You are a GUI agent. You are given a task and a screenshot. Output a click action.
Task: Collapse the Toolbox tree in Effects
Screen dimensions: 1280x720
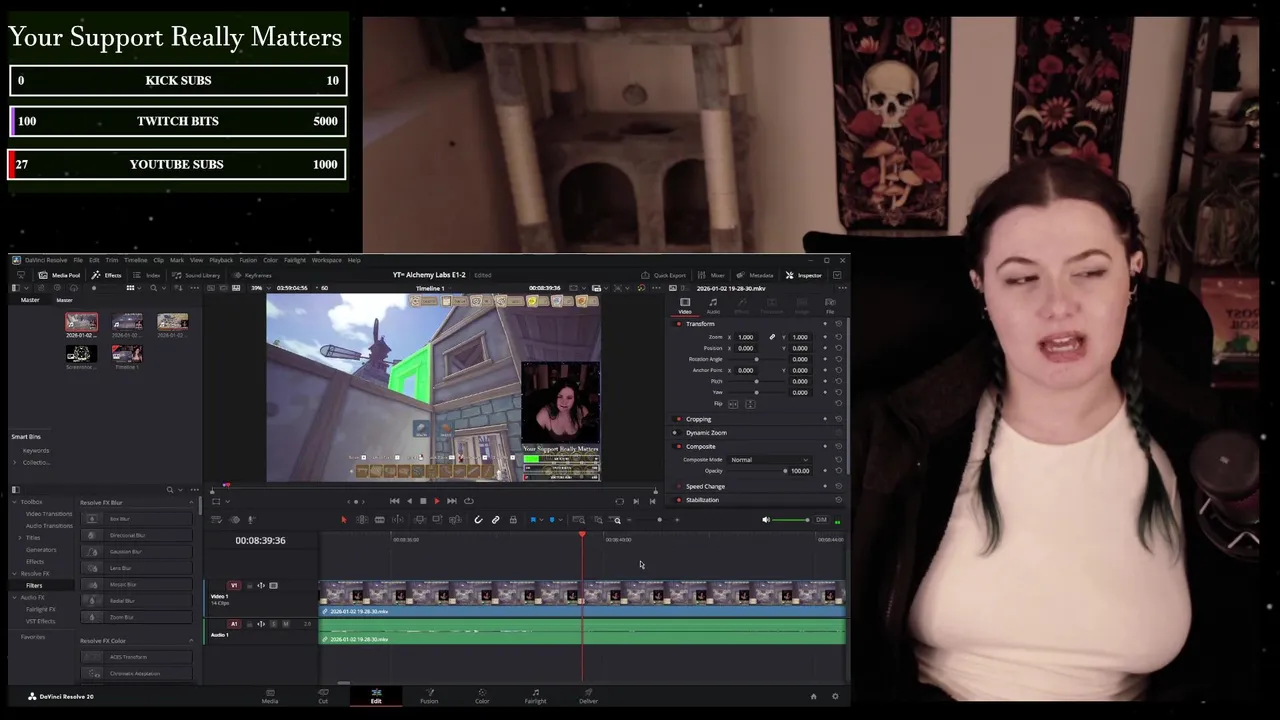click(x=14, y=502)
